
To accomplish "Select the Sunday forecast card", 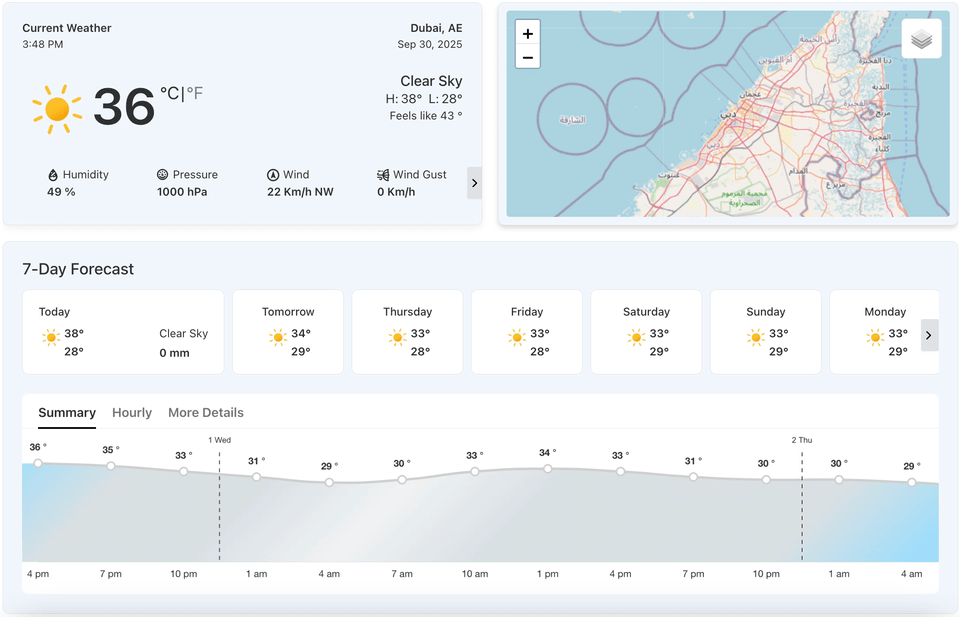I will click(x=766, y=332).
